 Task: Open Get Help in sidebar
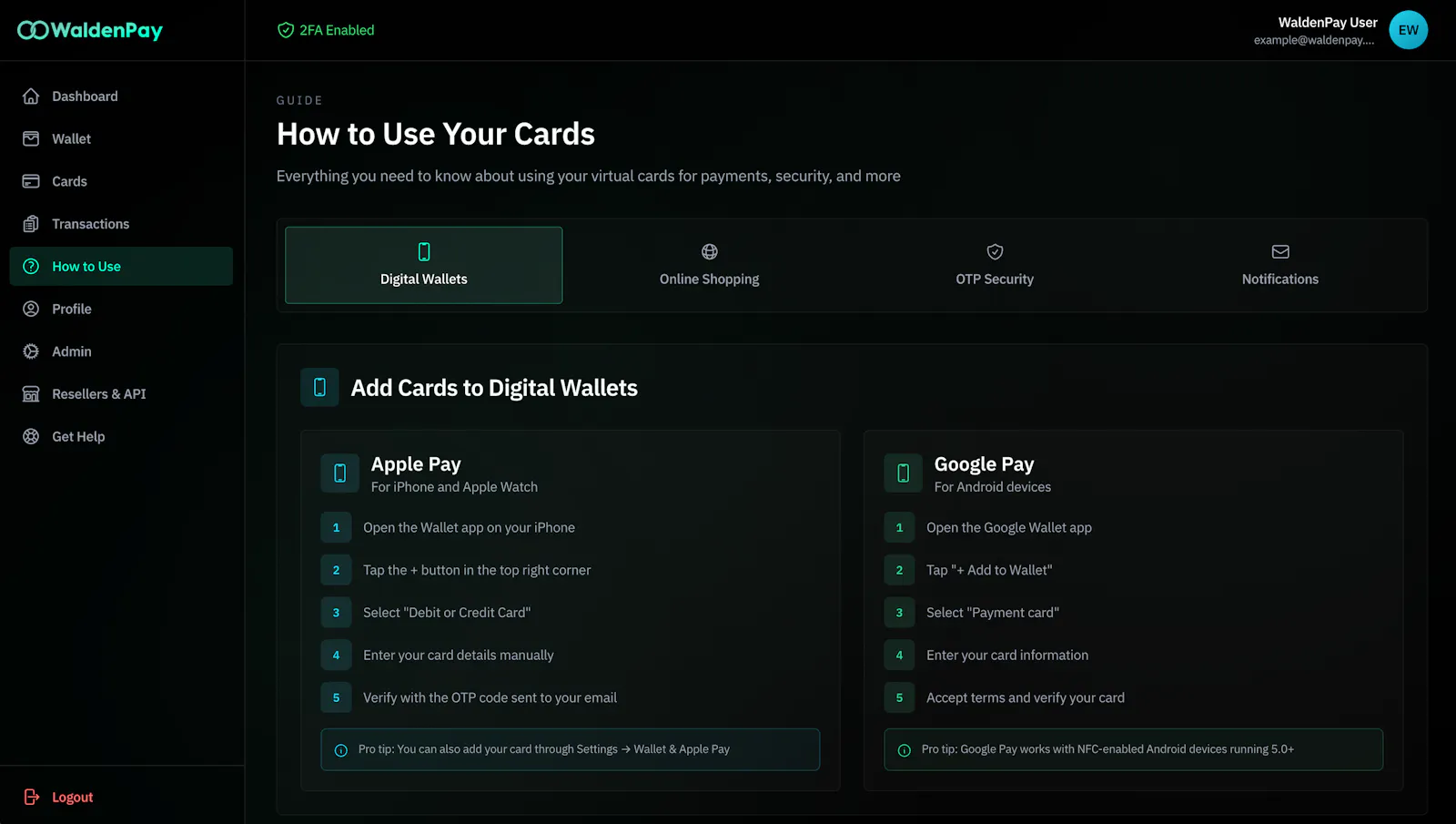click(121, 436)
